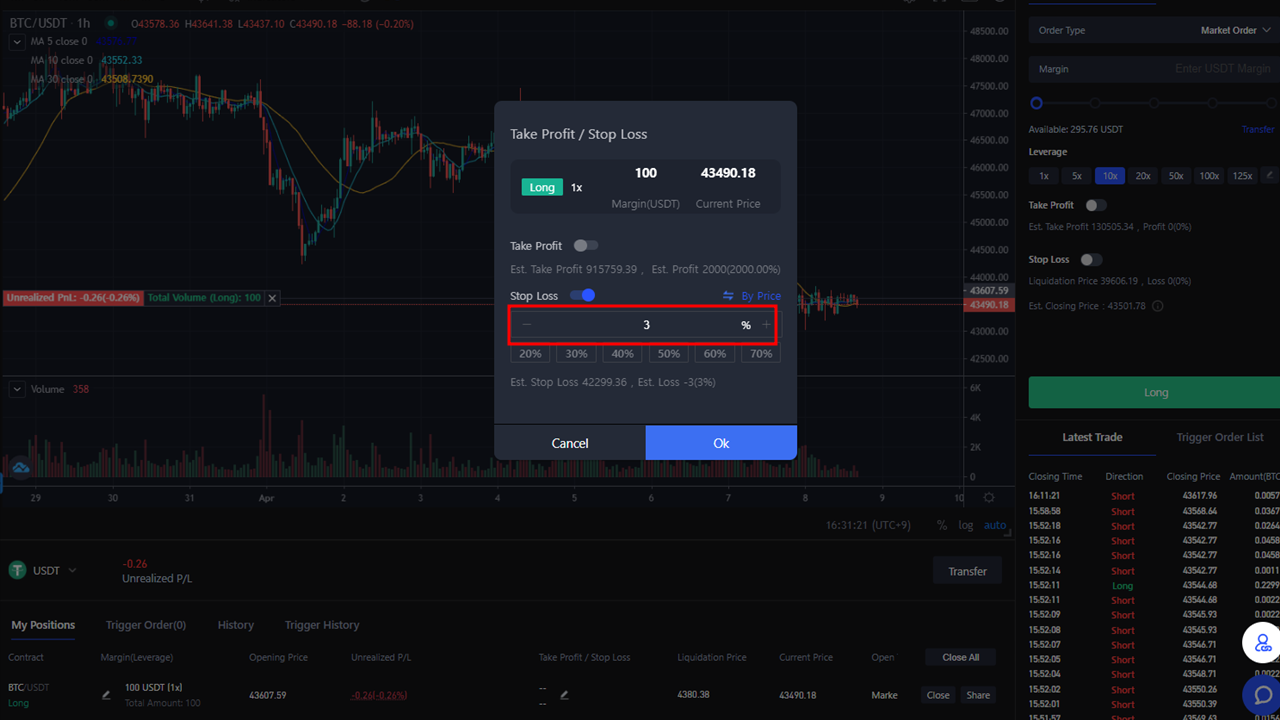Collapse the MA indicators legend chevron
This screenshot has width=1280, height=720.
tap(17, 42)
